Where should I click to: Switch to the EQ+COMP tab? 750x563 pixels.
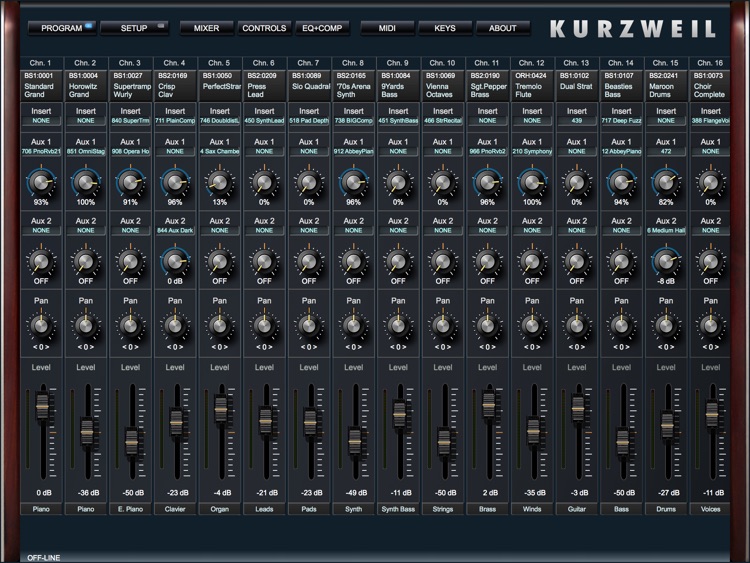point(322,28)
